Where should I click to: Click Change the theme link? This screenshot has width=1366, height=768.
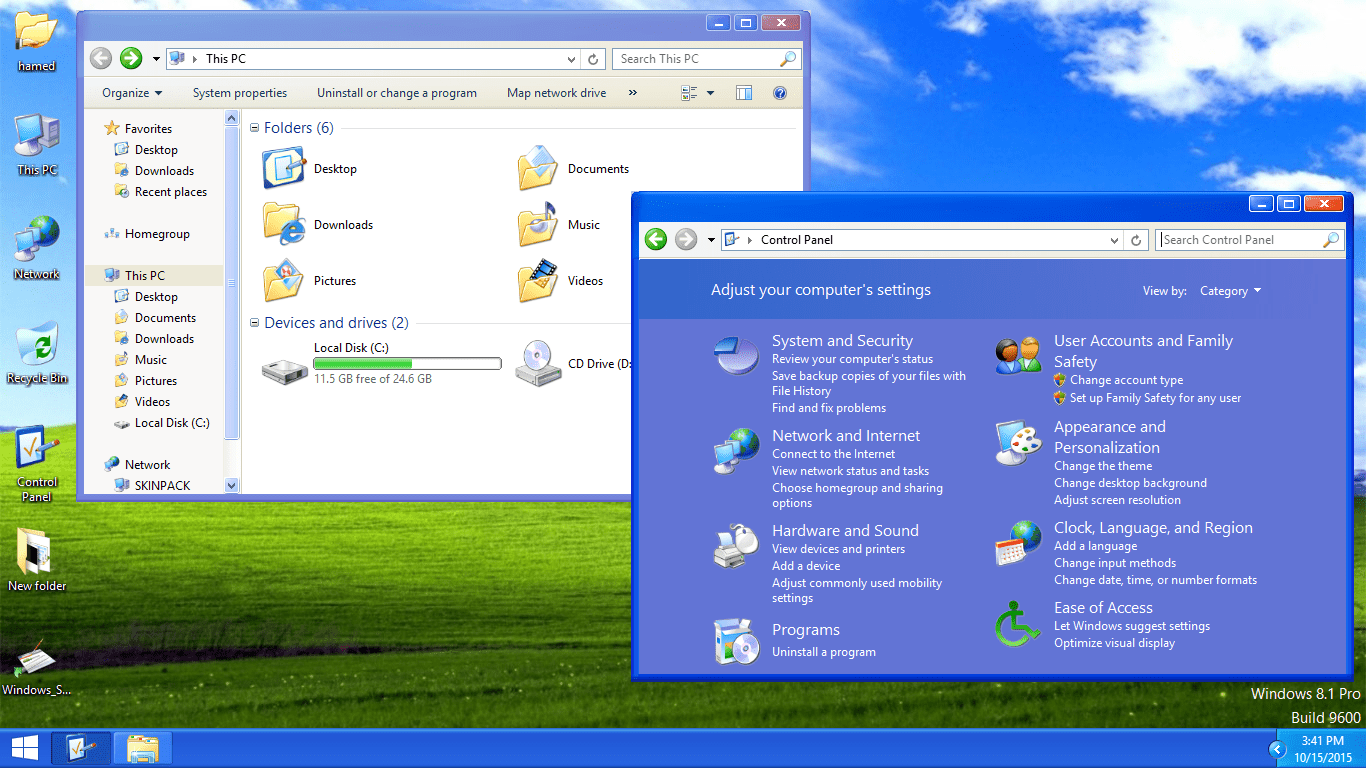click(x=1103, y=466)
